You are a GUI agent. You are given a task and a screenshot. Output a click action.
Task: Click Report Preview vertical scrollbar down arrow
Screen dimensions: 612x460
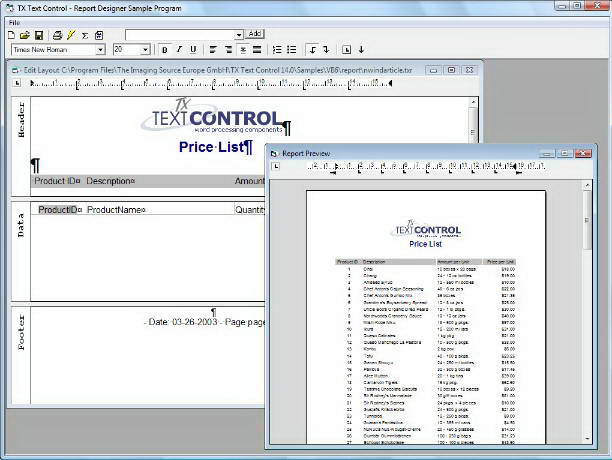(587, 439)
